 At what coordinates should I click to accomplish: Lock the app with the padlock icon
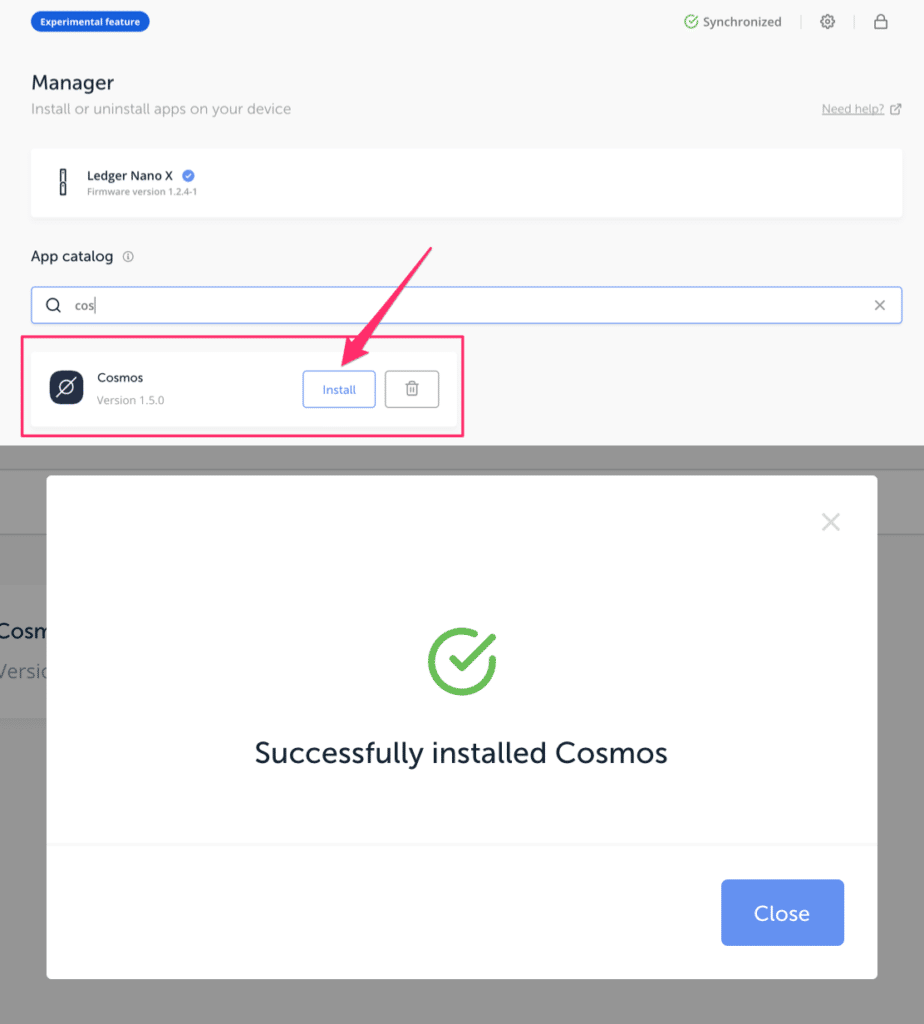coord(881,21)
